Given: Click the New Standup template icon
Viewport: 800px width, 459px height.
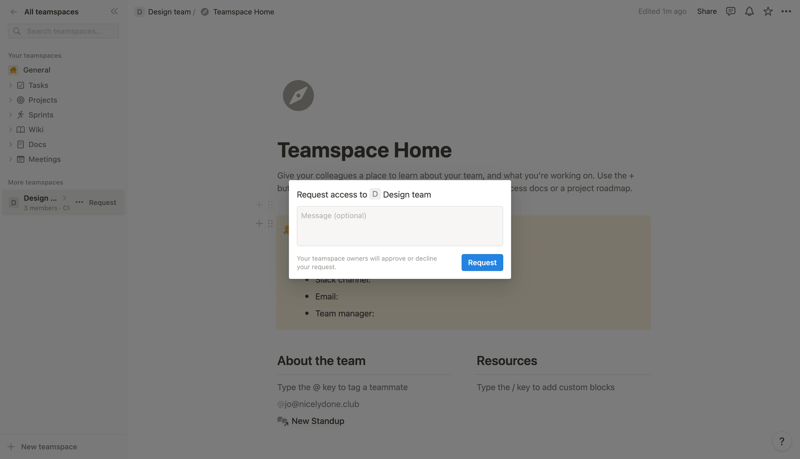Looking at the screenshot, I should pos(283,421).
